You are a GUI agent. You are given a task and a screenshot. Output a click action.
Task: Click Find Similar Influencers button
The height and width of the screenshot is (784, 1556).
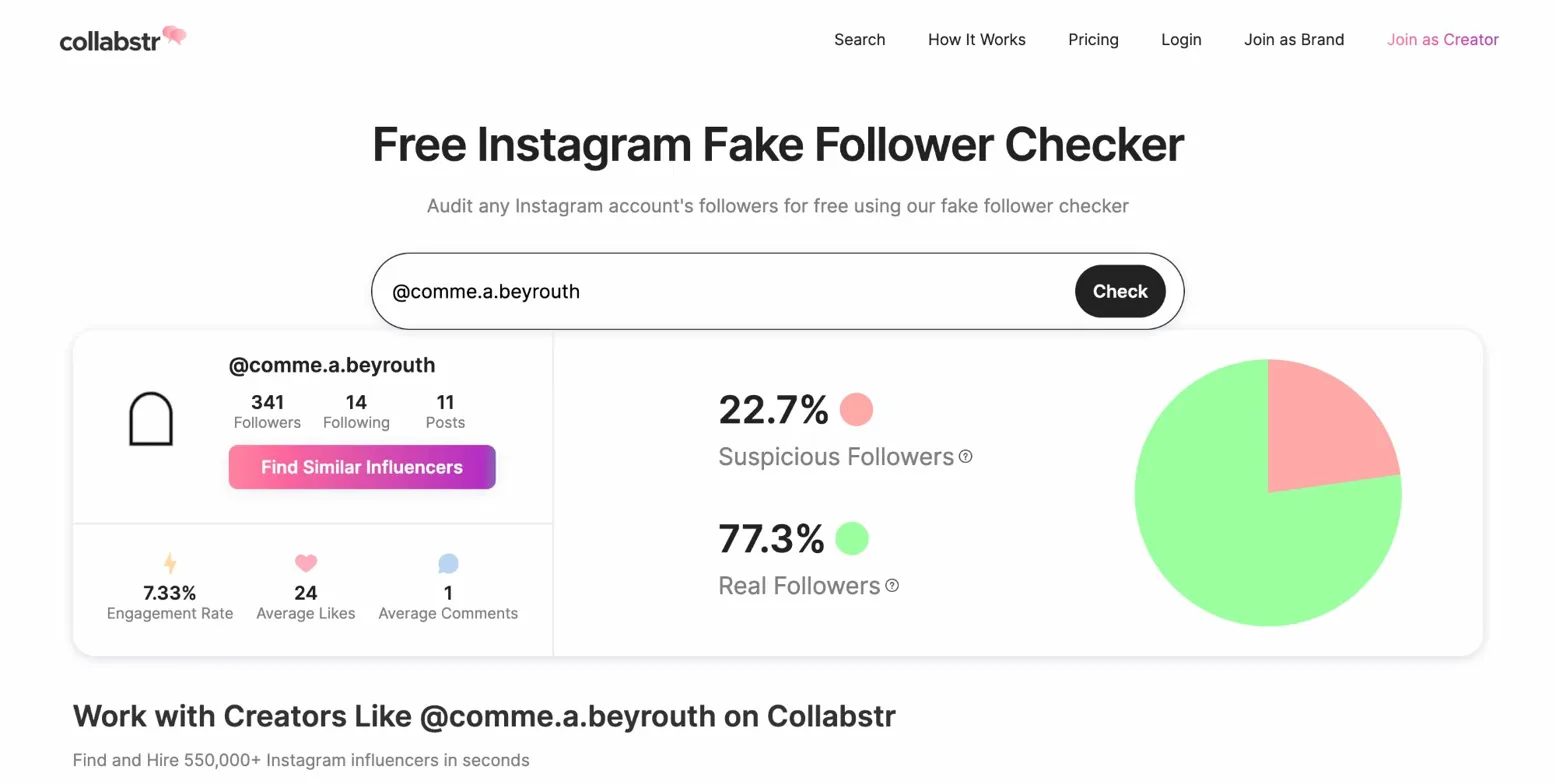coord(362,467)
